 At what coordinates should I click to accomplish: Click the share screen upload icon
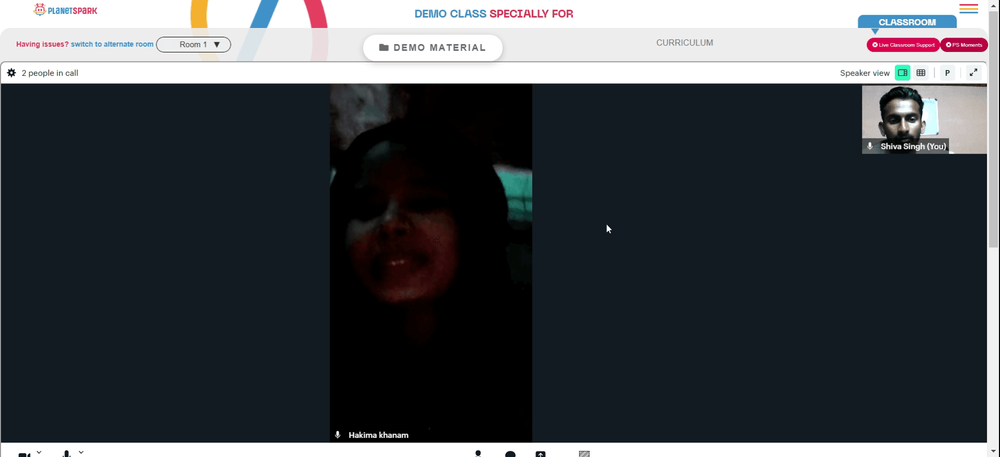tap(540, 454)
